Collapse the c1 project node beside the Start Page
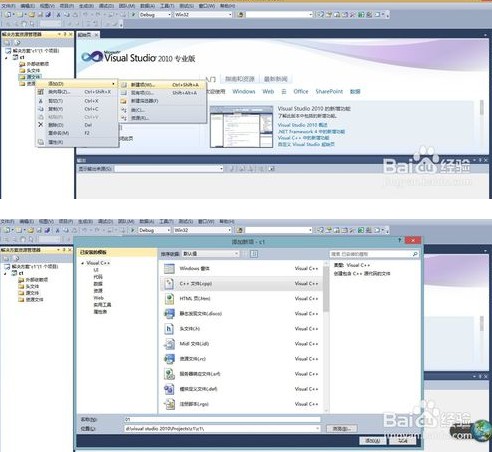The height and width of the screenshot is (452, 492). (x=6, y=58)
